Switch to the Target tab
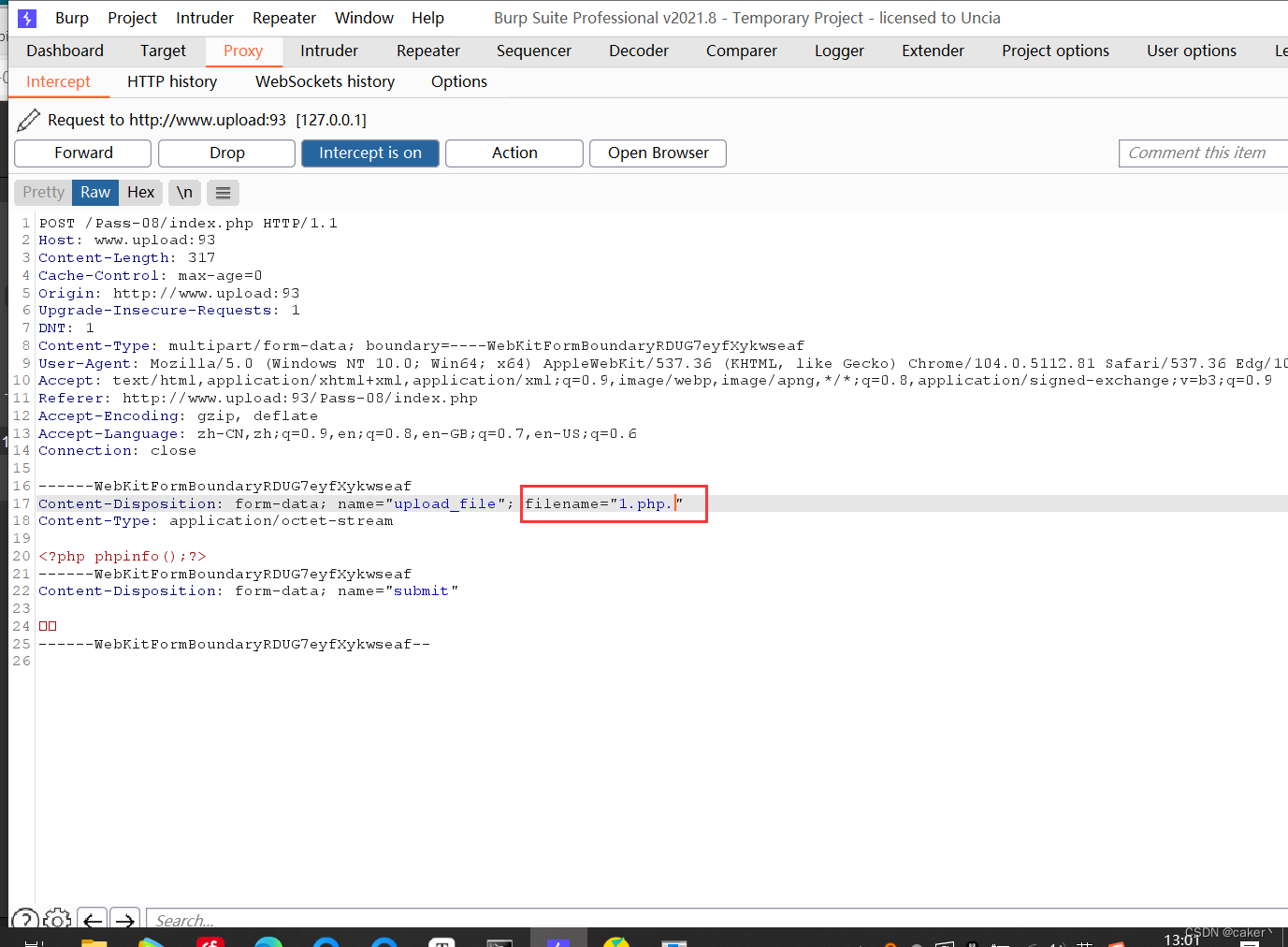Viewport: 1288px width, 947px height. [x=163, y=51]
